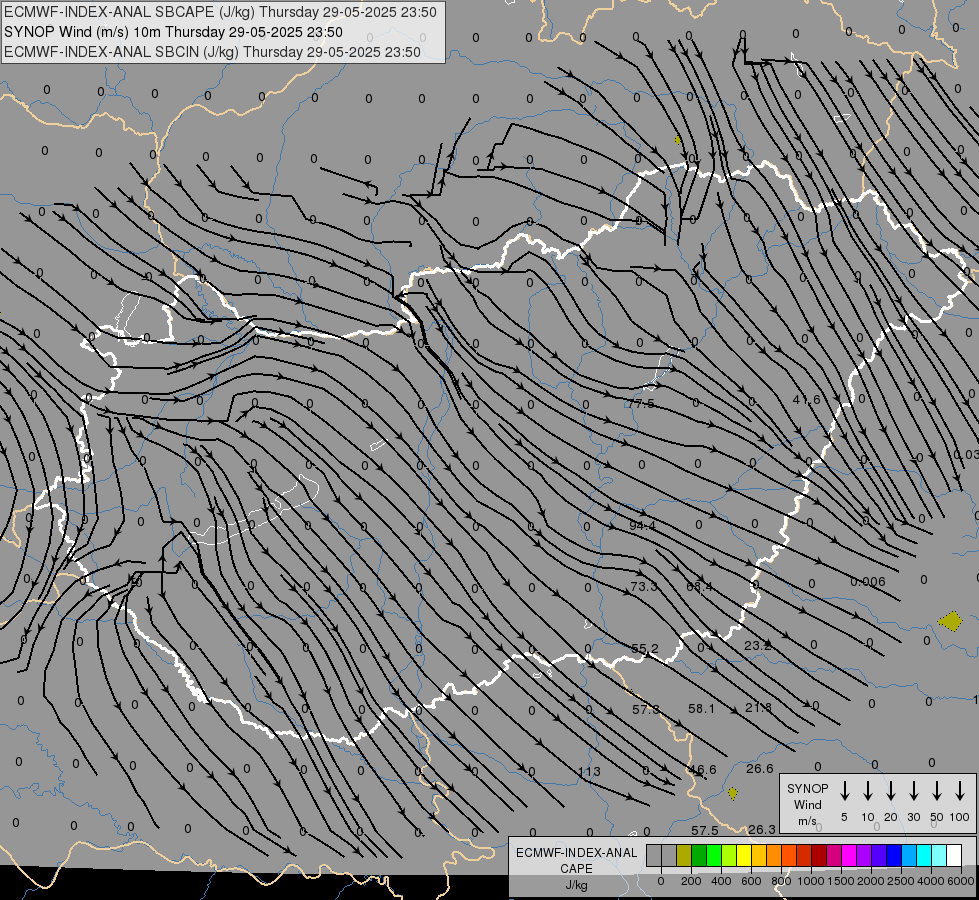Screen dimensions: 979x900
Task: Click the 20 m/s wind arrow in legend
Action: (x=890, y=791)
